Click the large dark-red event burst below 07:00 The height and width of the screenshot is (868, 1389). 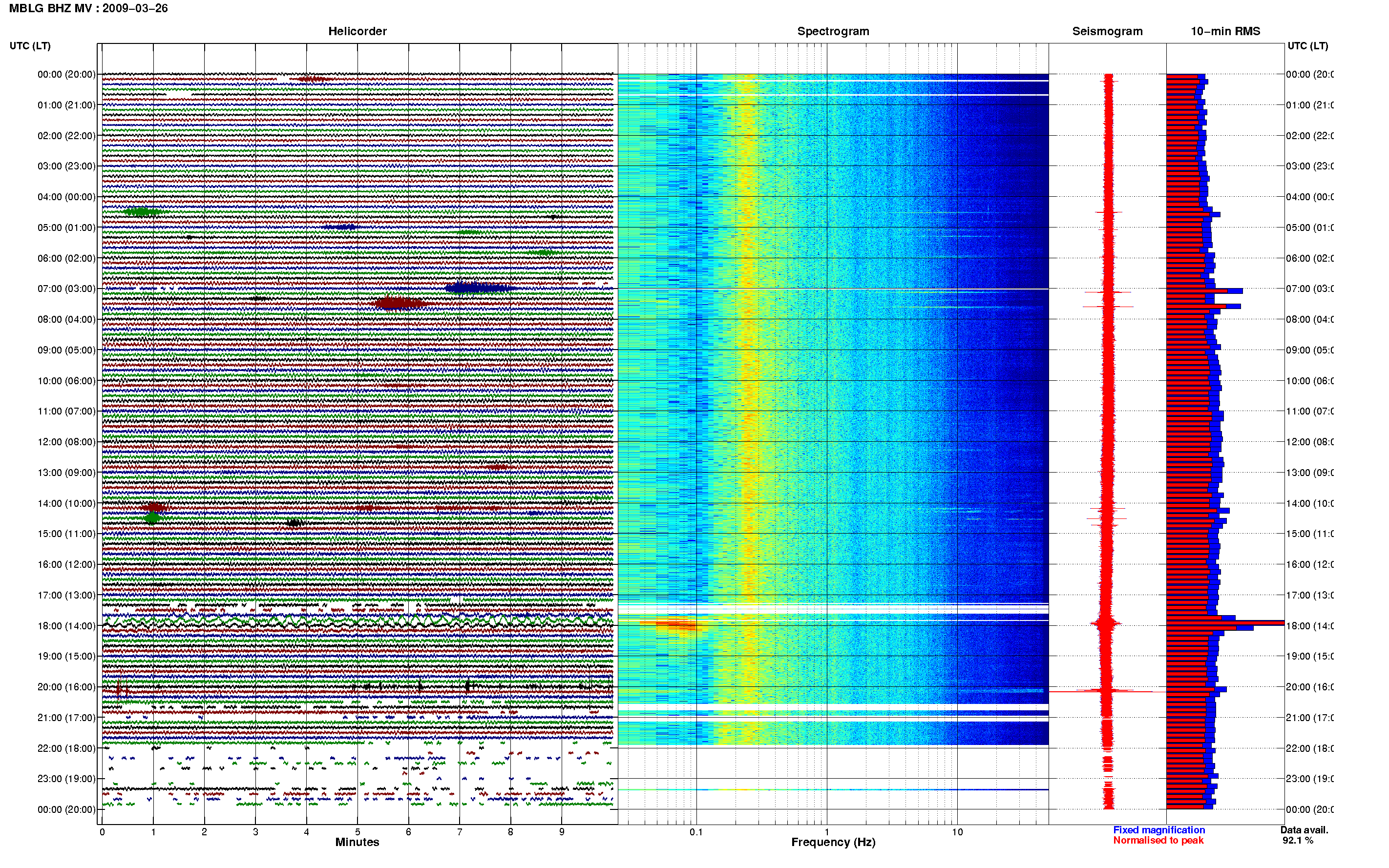(400, 303)
